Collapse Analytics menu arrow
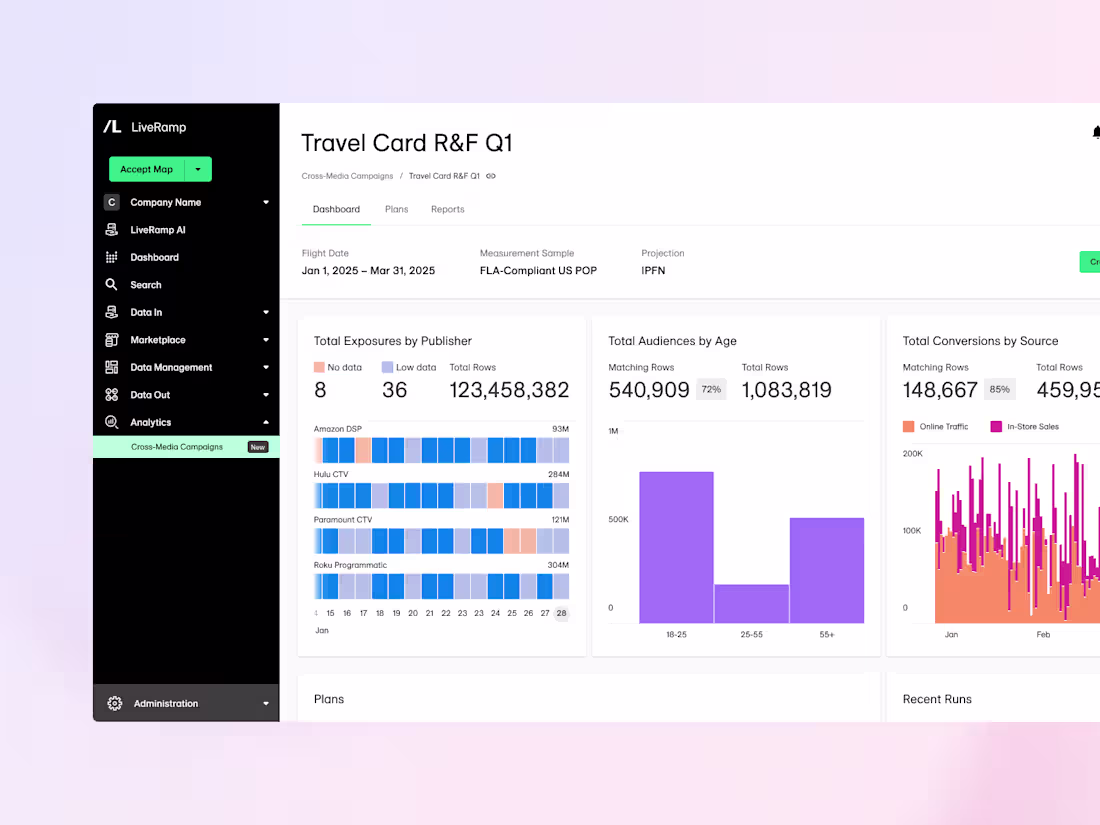Viewport: 1100px width, 825px height. coord(266,422)
